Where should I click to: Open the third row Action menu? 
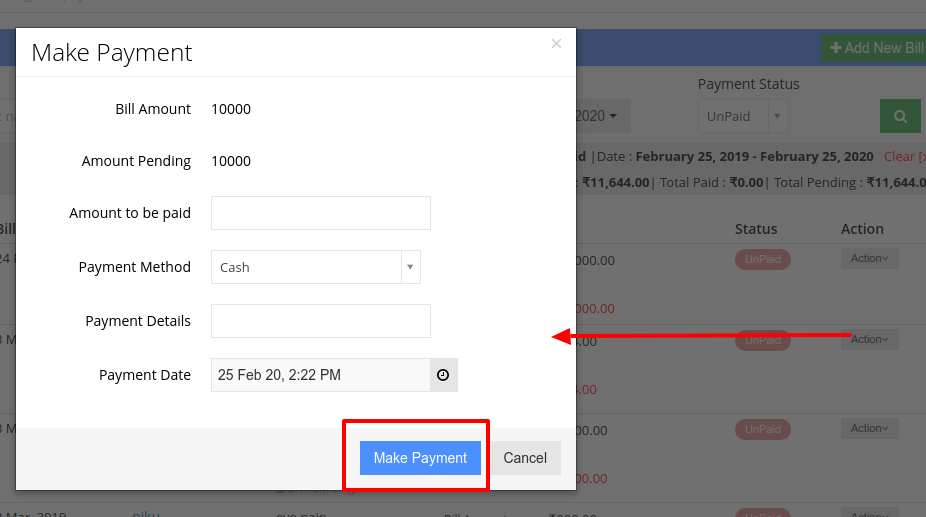tap(869, 428)
